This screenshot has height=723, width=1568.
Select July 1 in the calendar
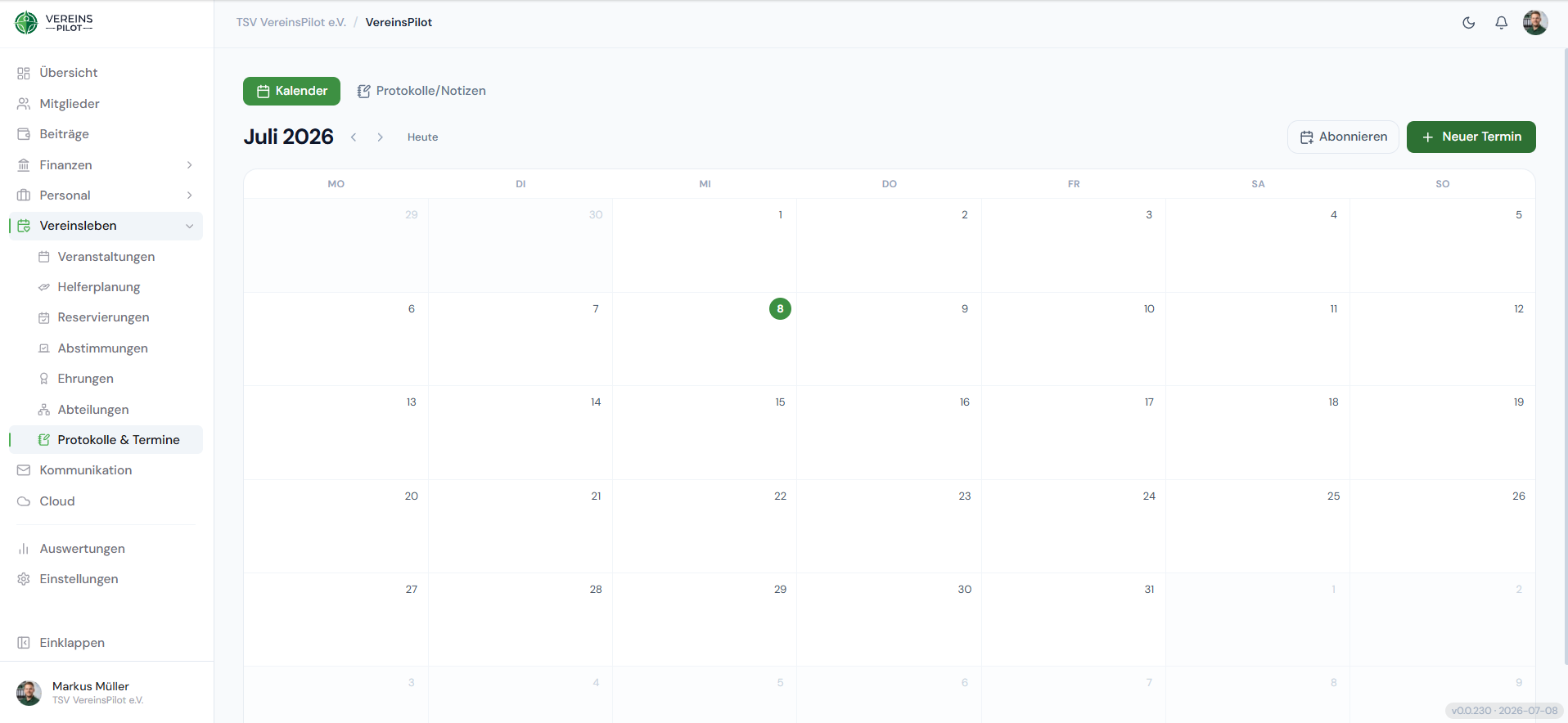pyautogui.click(x=705, y=245)
